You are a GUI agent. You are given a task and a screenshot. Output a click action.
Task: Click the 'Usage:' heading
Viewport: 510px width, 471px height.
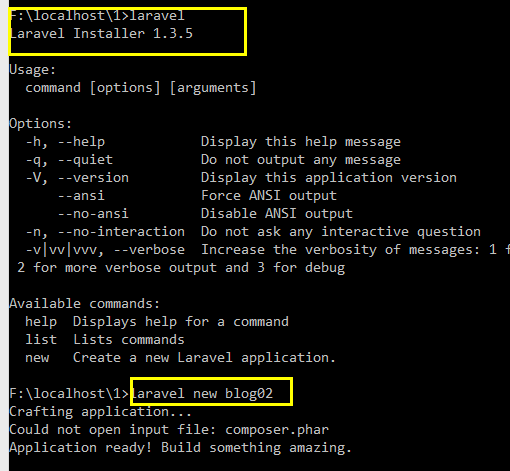coord(32,69)
